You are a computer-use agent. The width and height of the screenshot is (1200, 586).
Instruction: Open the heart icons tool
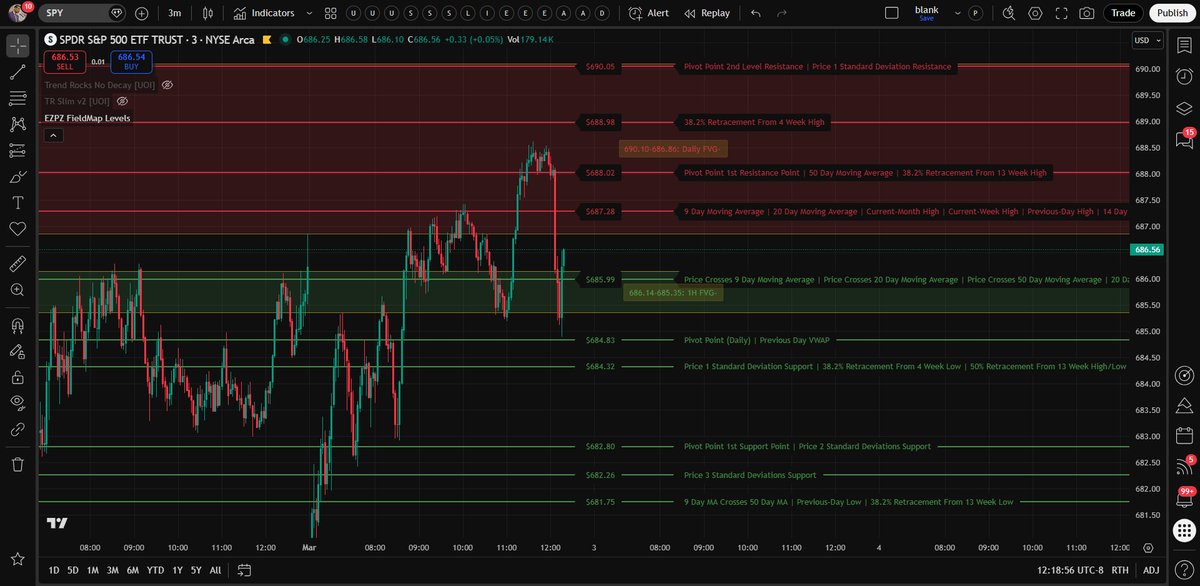click(x=17, y=228)
